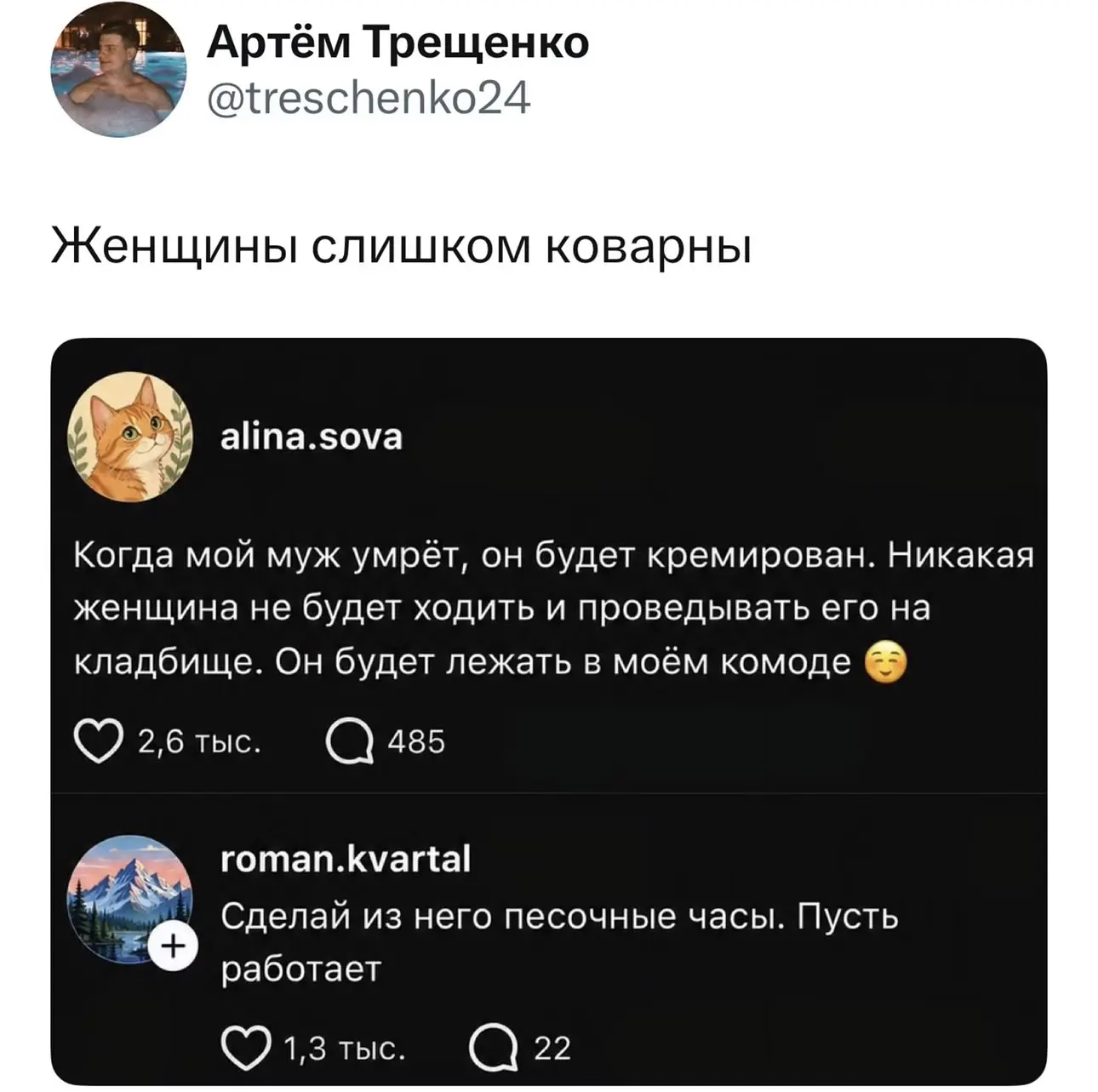The image size is (1098, 1092).
Task: Click the roman.kvartal username
Action: tap(346, 859)
